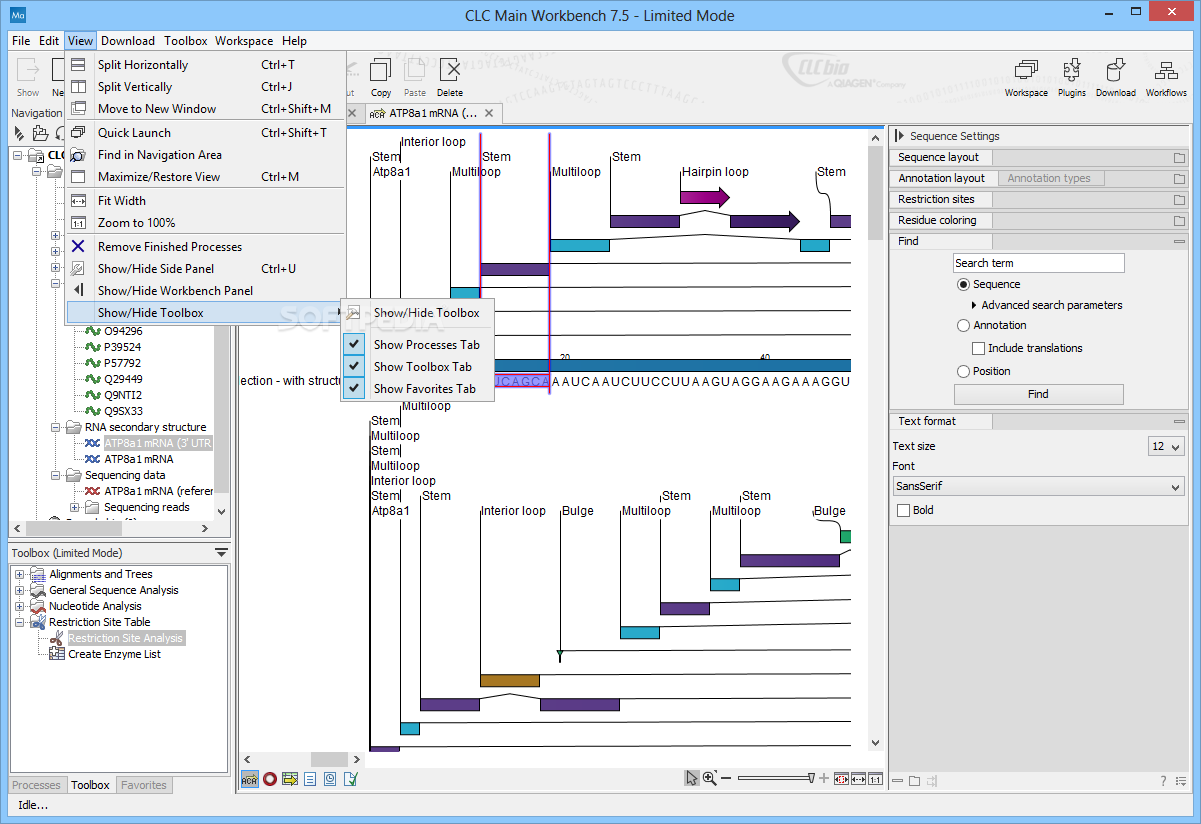Collapse the RNA secondary structure folder
Viewport: 1201px width, 824px height.
click(56, 427)
